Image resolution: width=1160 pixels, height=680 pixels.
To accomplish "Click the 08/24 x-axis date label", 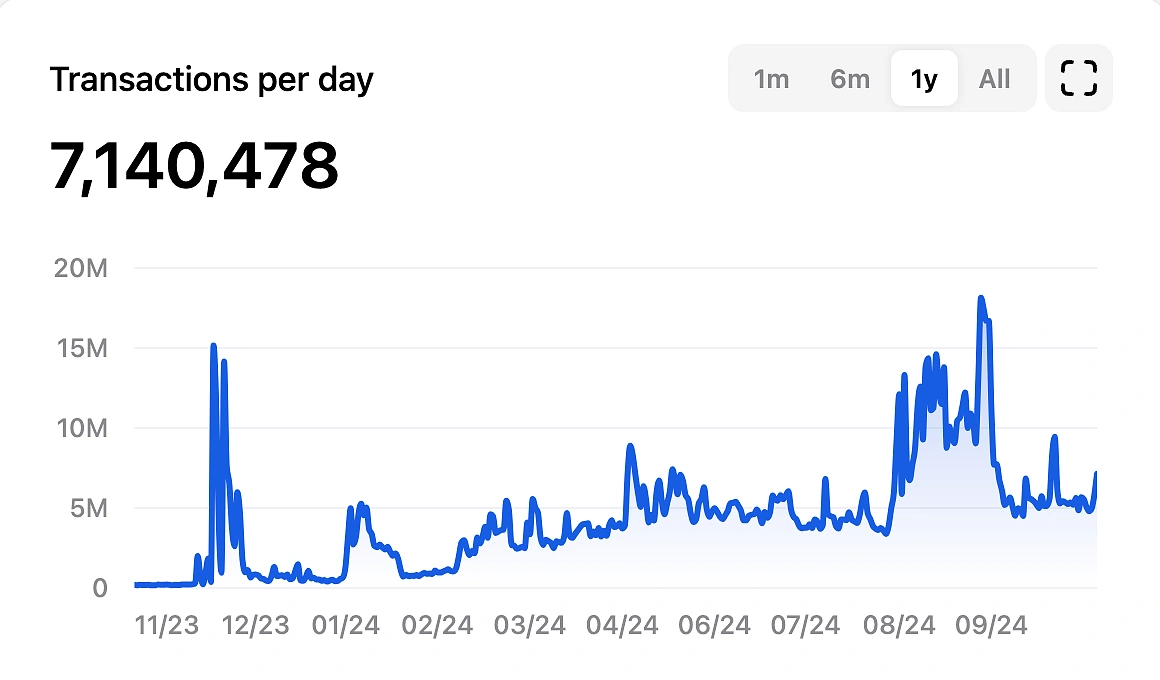I will [899, 626].
